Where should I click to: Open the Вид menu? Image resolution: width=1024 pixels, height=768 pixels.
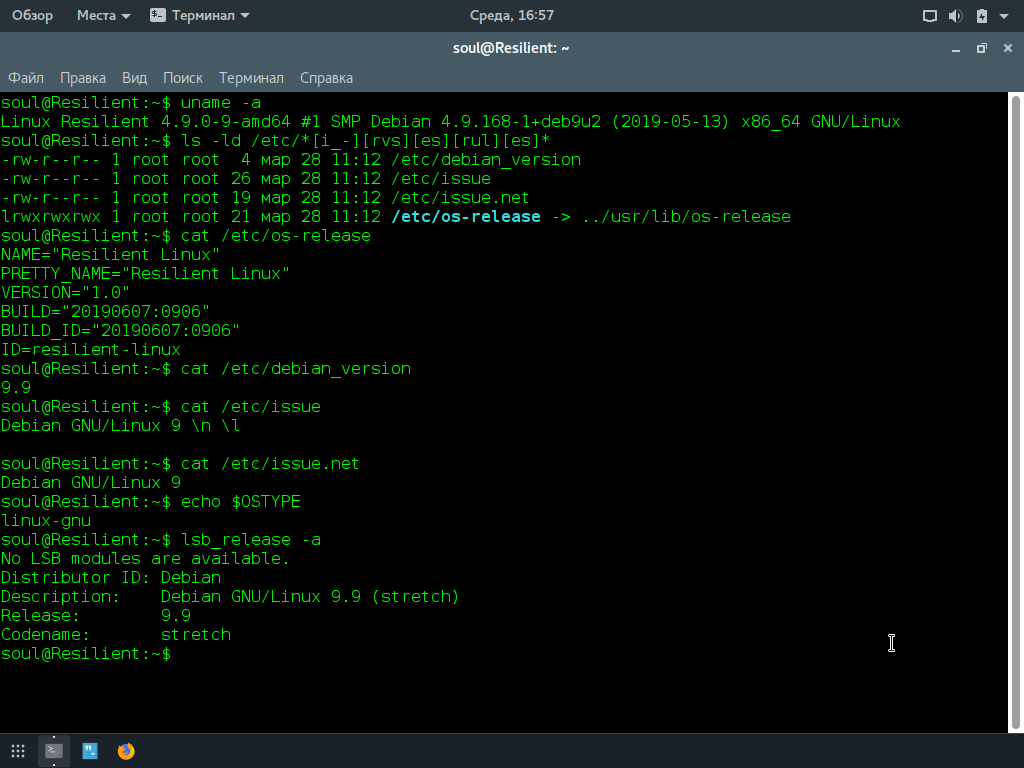tap(135, 78)
